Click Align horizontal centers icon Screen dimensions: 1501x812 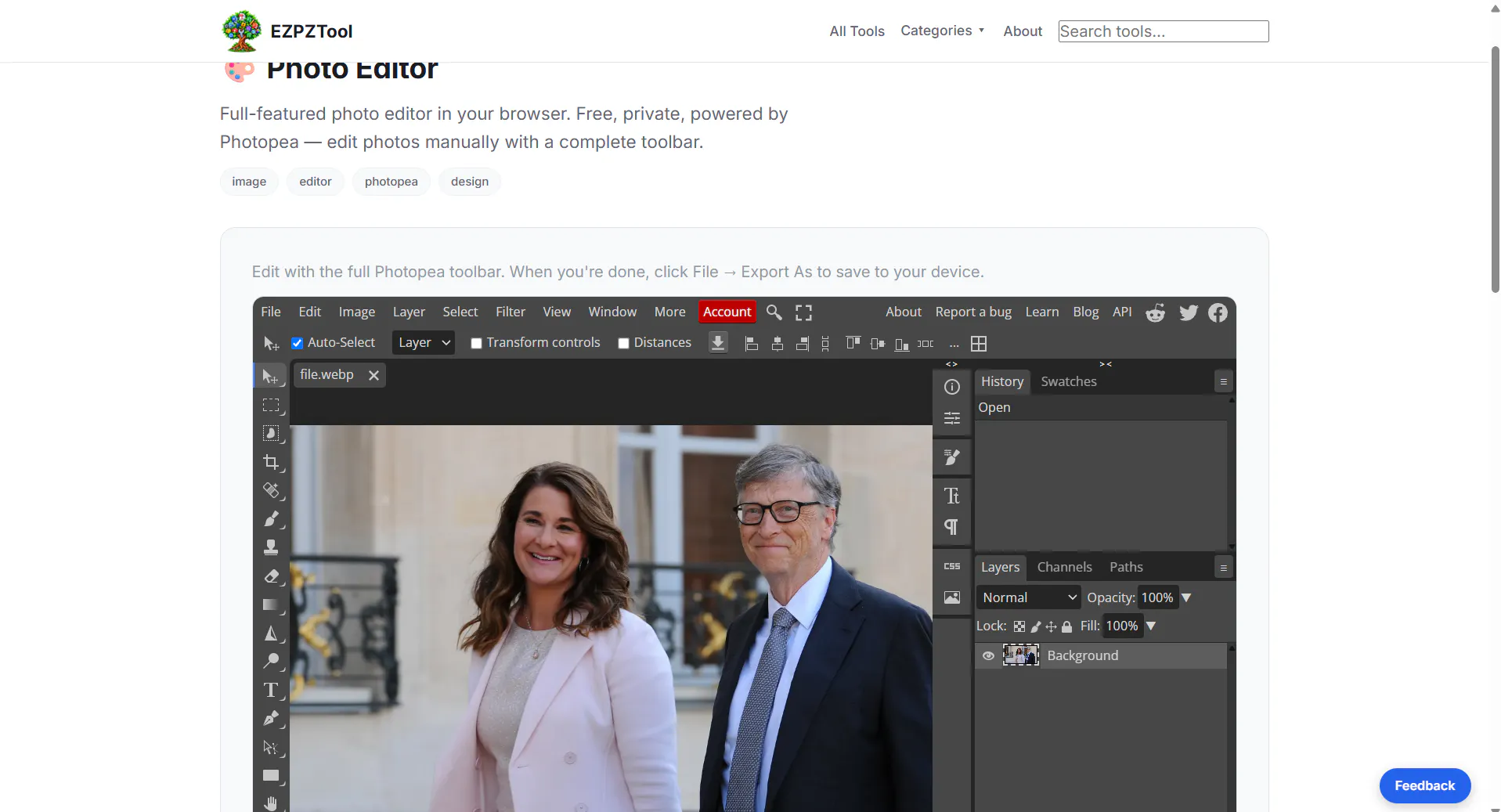point(778,344)
